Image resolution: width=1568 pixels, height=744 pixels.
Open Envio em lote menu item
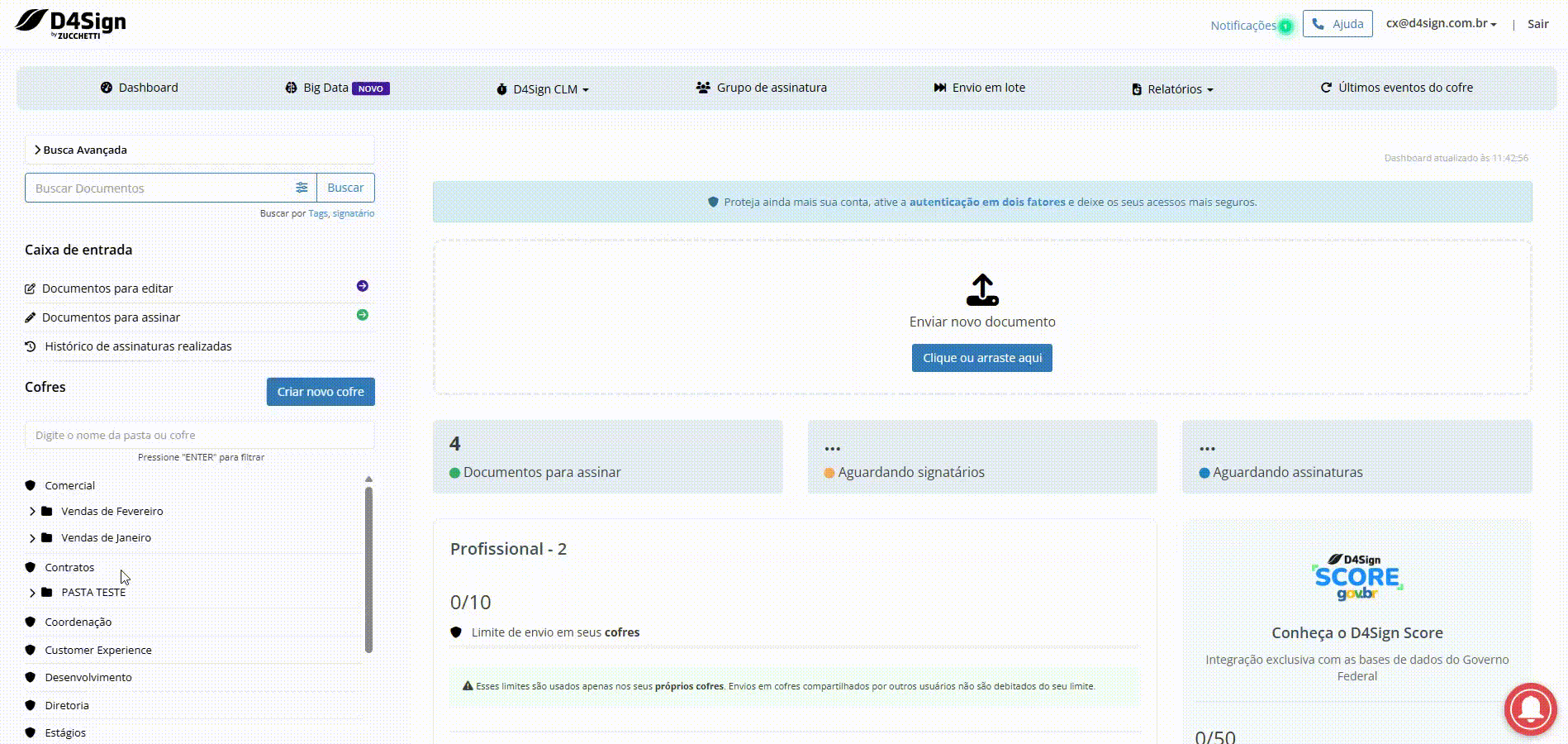pyautogui.click(x=979, y=88)
